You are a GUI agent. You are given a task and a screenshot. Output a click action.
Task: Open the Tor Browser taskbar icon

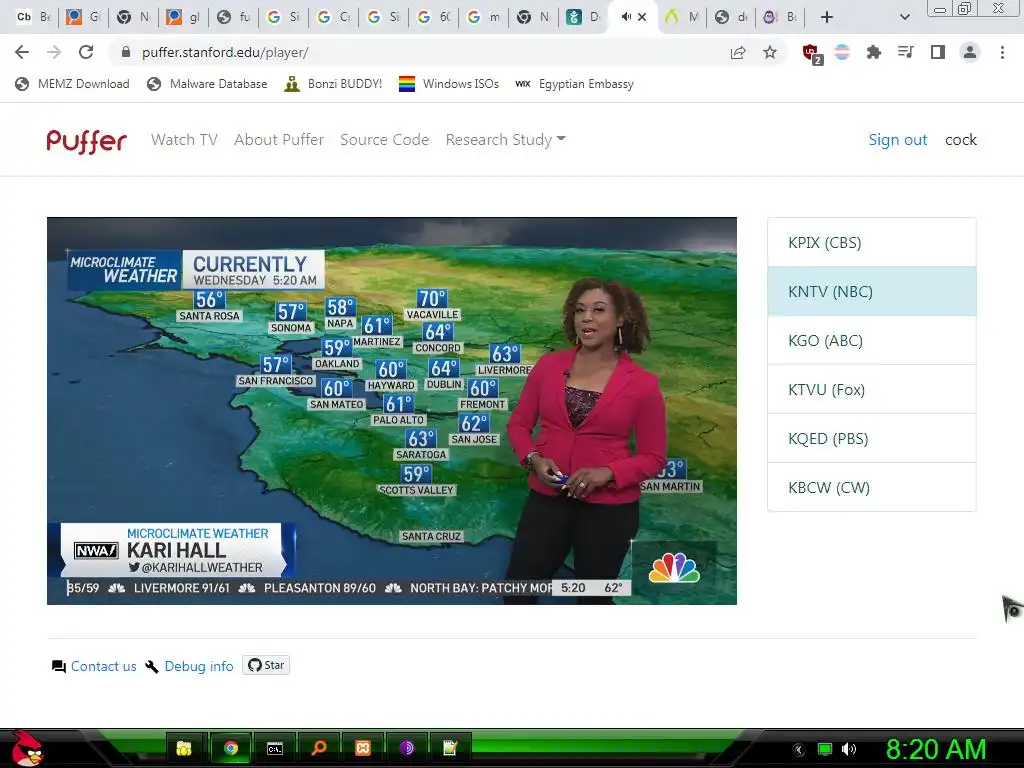407,748
